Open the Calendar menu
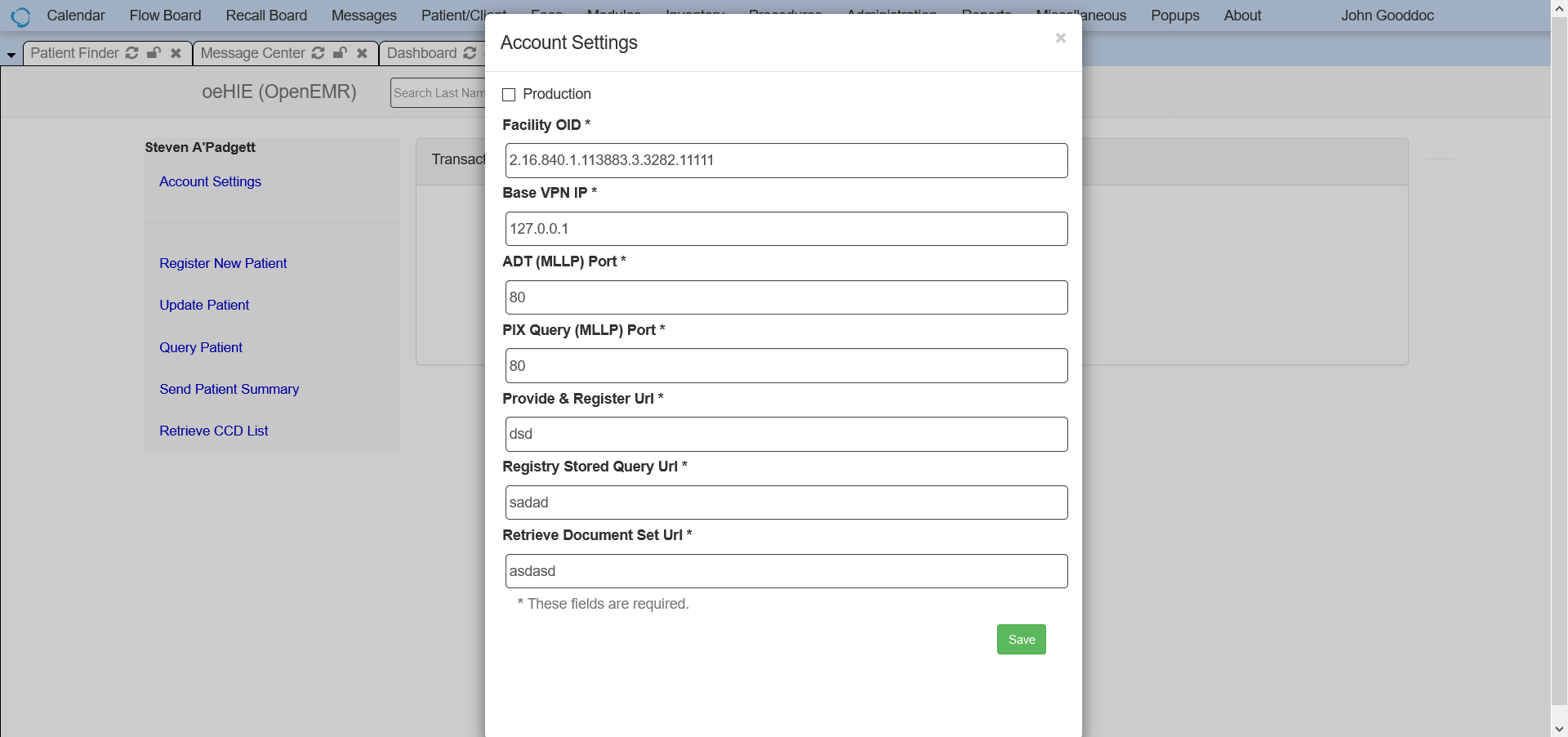Viewport: 1568px width, 737px height. (x=76, y=16)
